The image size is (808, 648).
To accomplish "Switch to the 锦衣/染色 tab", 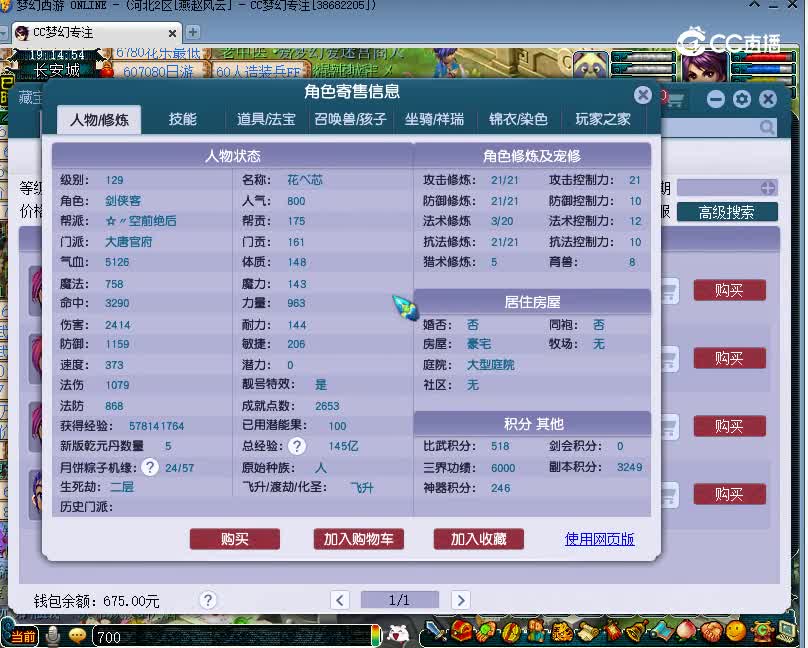I will [x=518, y=120].
